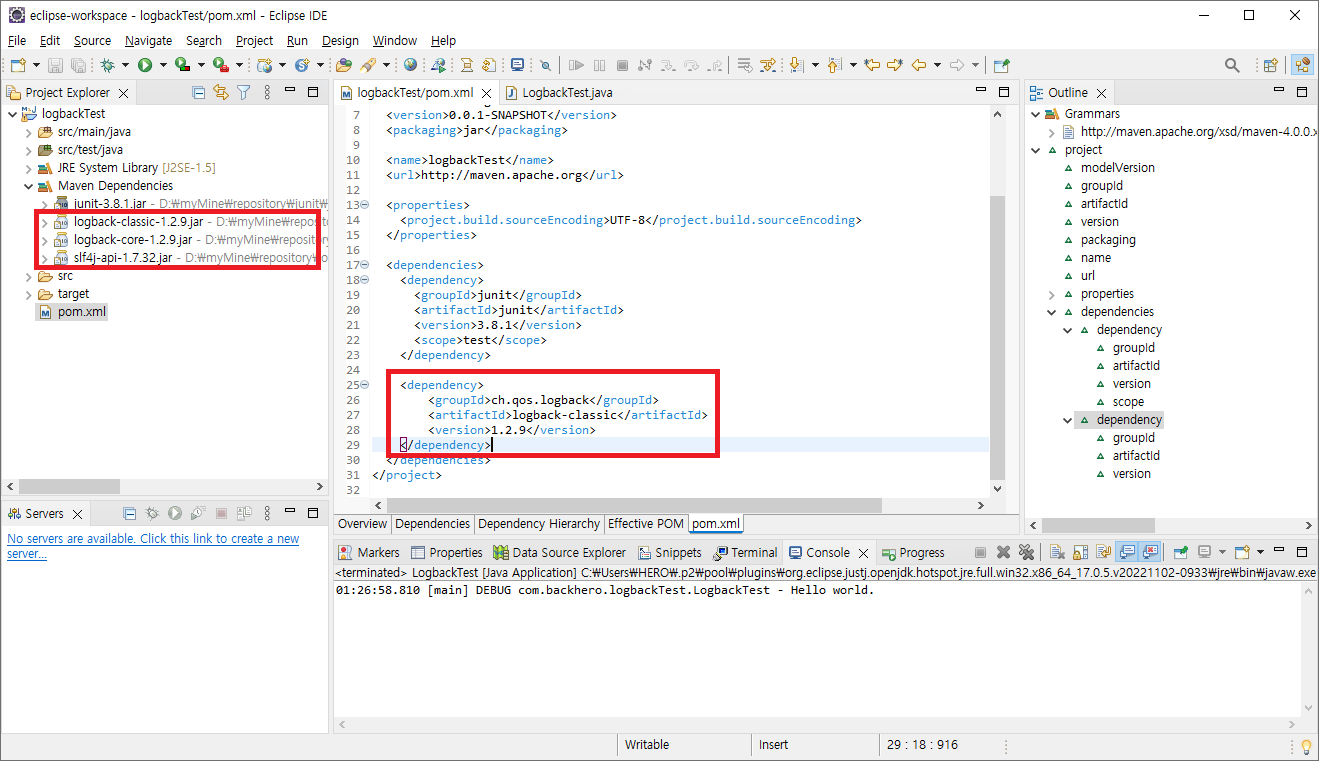Maximize the Project Explorer view
Screen dimensions: 1319x761
point(314,91)
